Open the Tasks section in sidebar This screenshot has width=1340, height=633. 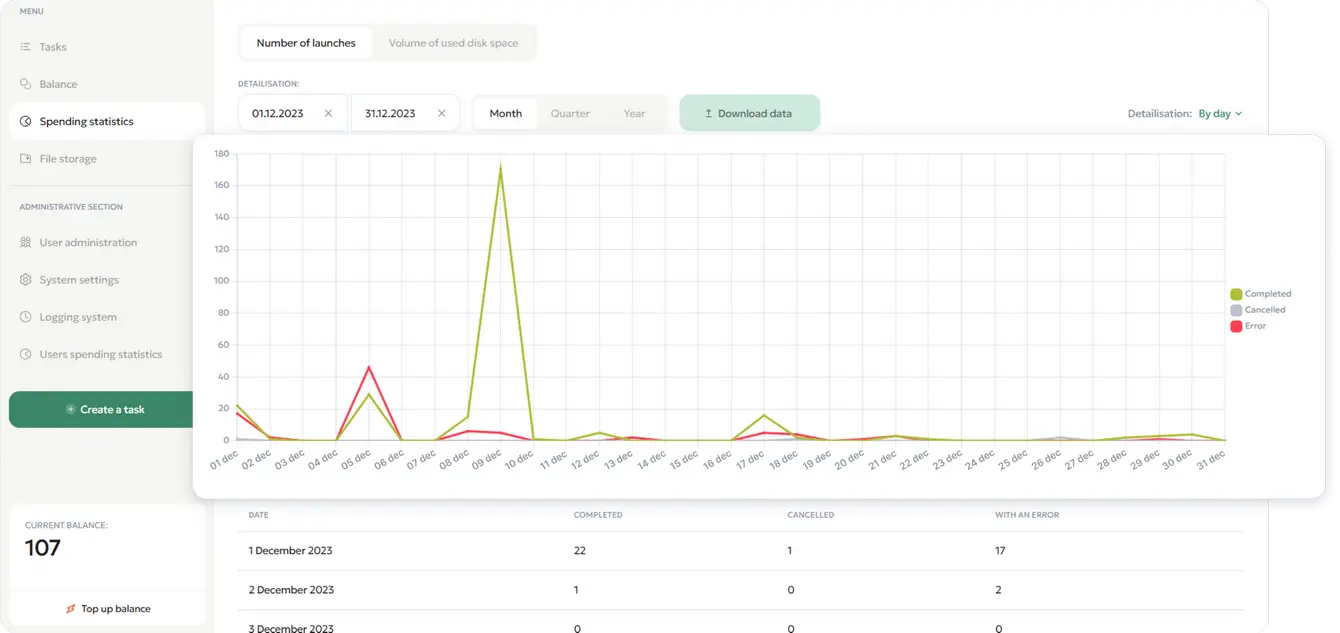coord(52,46)
